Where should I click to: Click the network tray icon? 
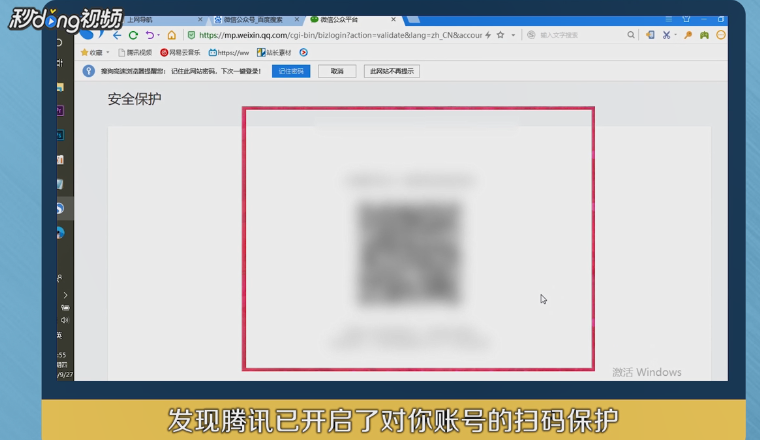coord(65,308)
